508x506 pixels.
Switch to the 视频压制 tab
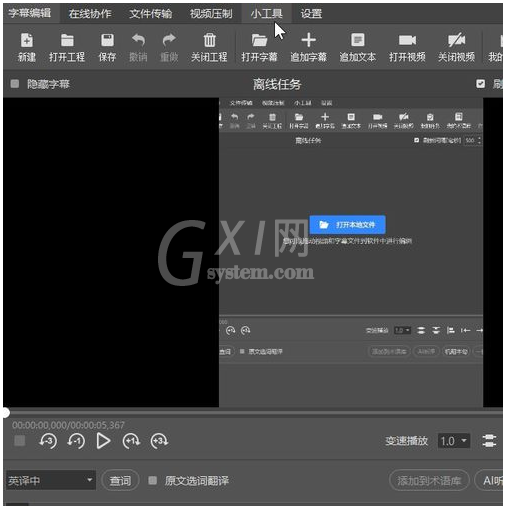click(211, 13)
